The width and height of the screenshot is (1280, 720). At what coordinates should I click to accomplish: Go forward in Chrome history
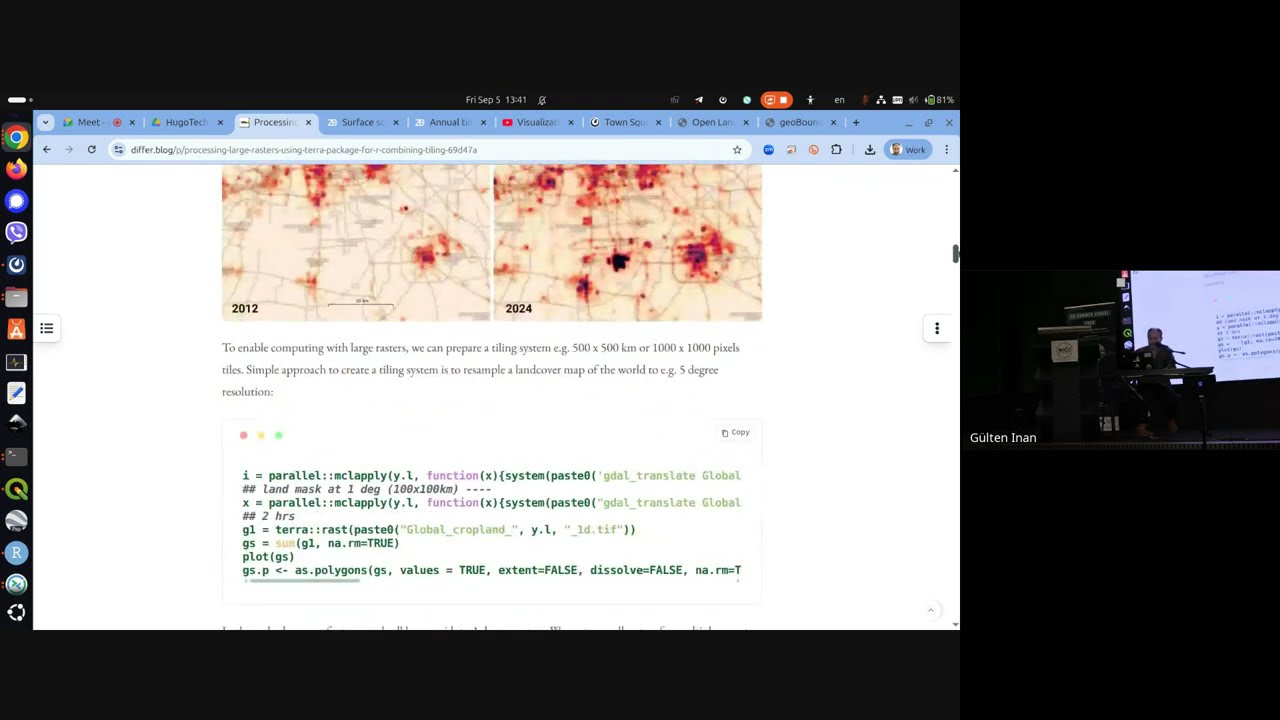click(69, 150)
